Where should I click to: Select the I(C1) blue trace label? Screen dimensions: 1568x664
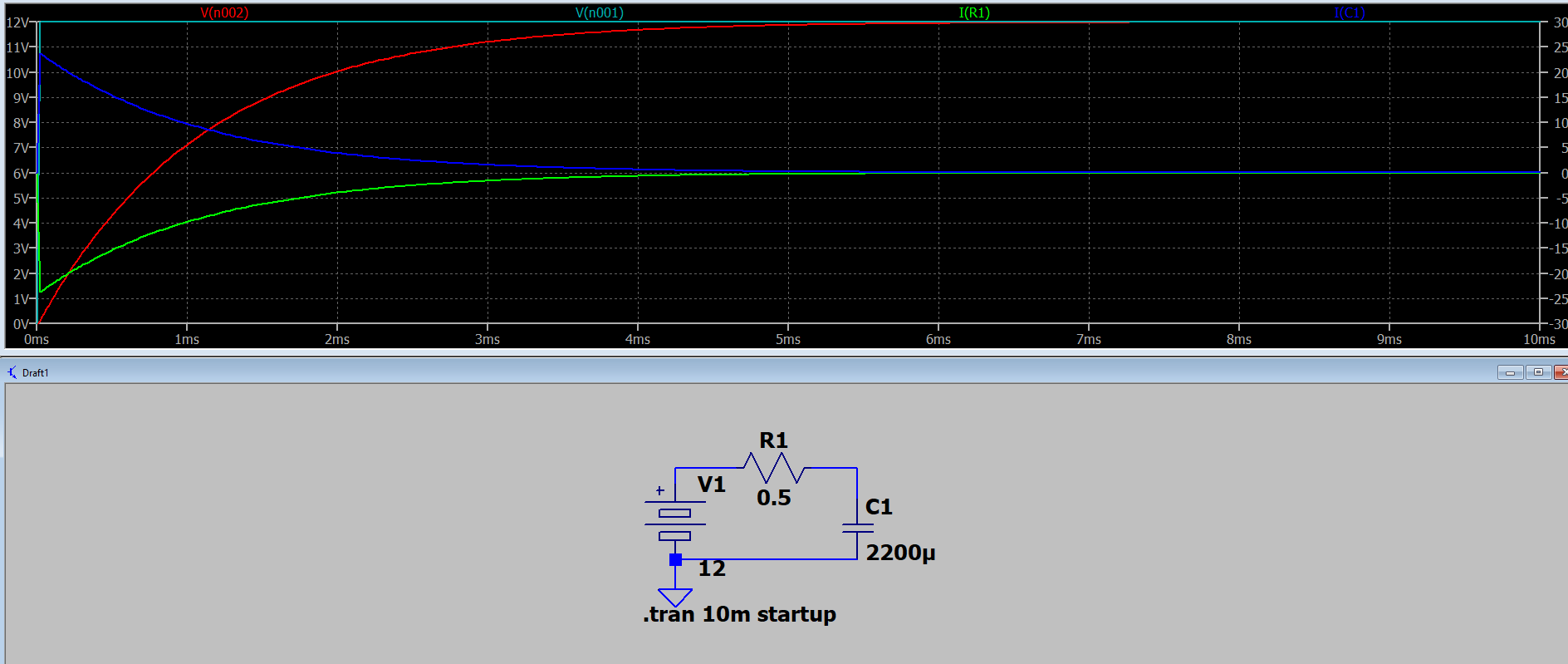[x=1349, y=12]
